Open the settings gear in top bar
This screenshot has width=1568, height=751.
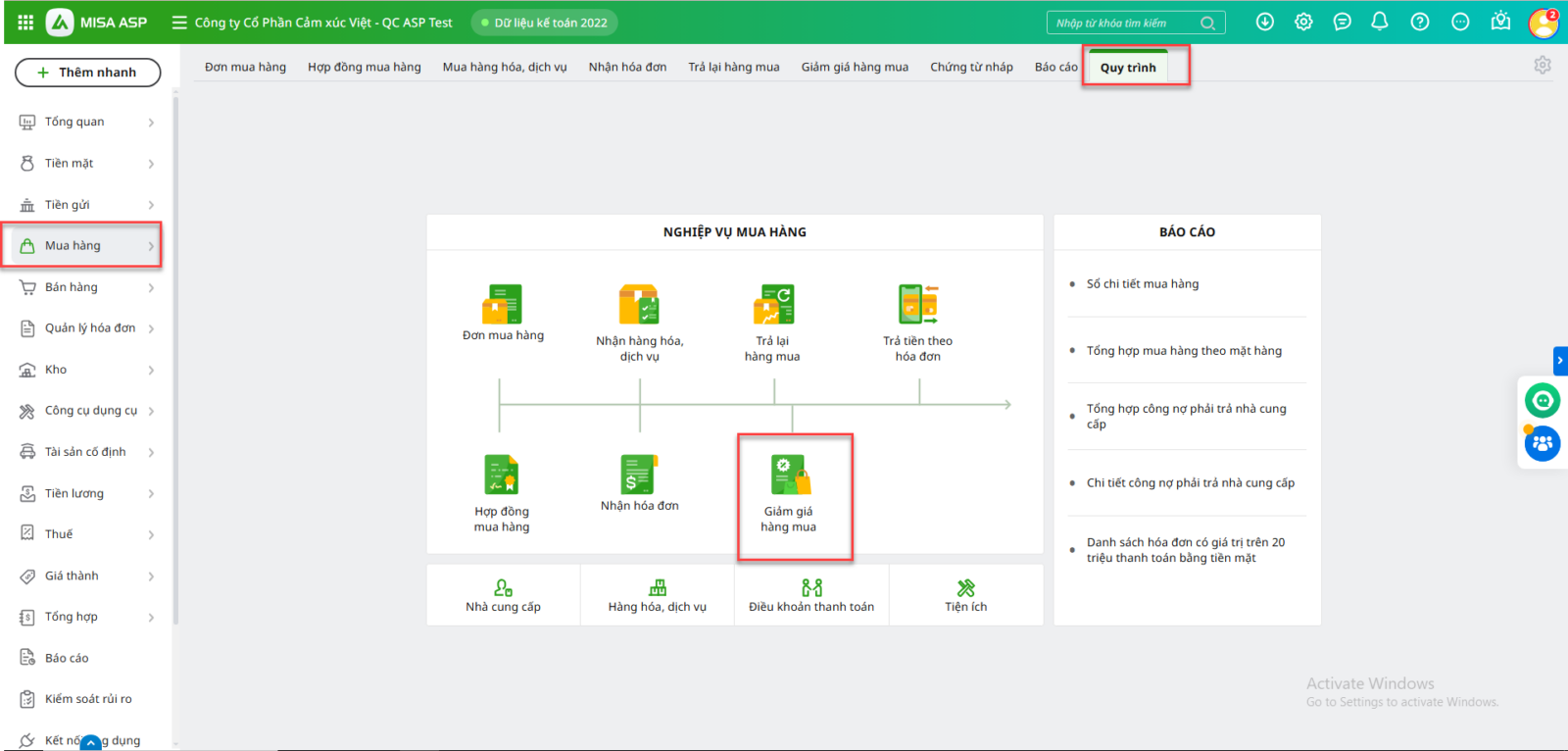(1303, 22)
